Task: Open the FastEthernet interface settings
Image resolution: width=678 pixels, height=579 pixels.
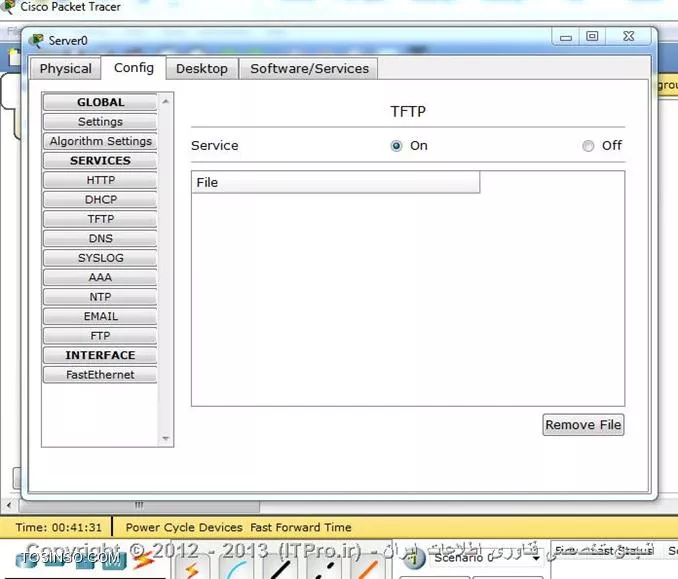Action: (100, 375)
